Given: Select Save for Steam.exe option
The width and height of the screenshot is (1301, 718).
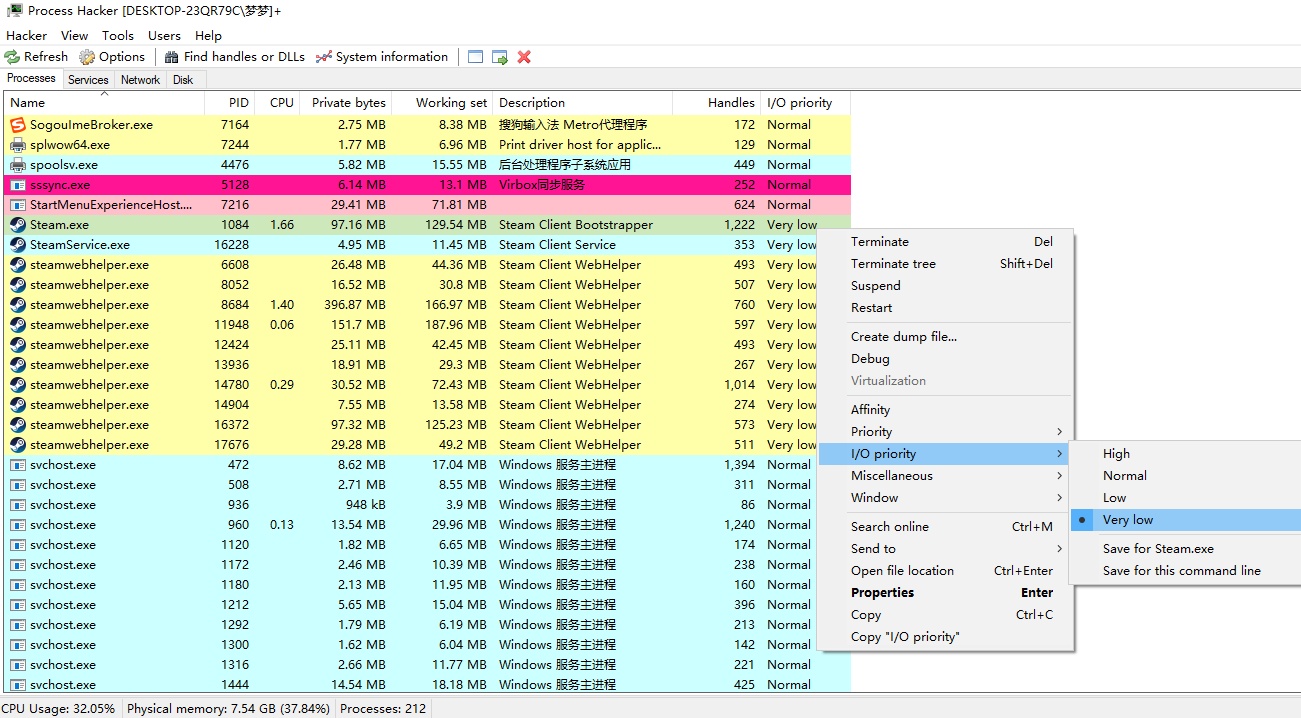Looking at the screenshot, I should (x=1185, y=549).
